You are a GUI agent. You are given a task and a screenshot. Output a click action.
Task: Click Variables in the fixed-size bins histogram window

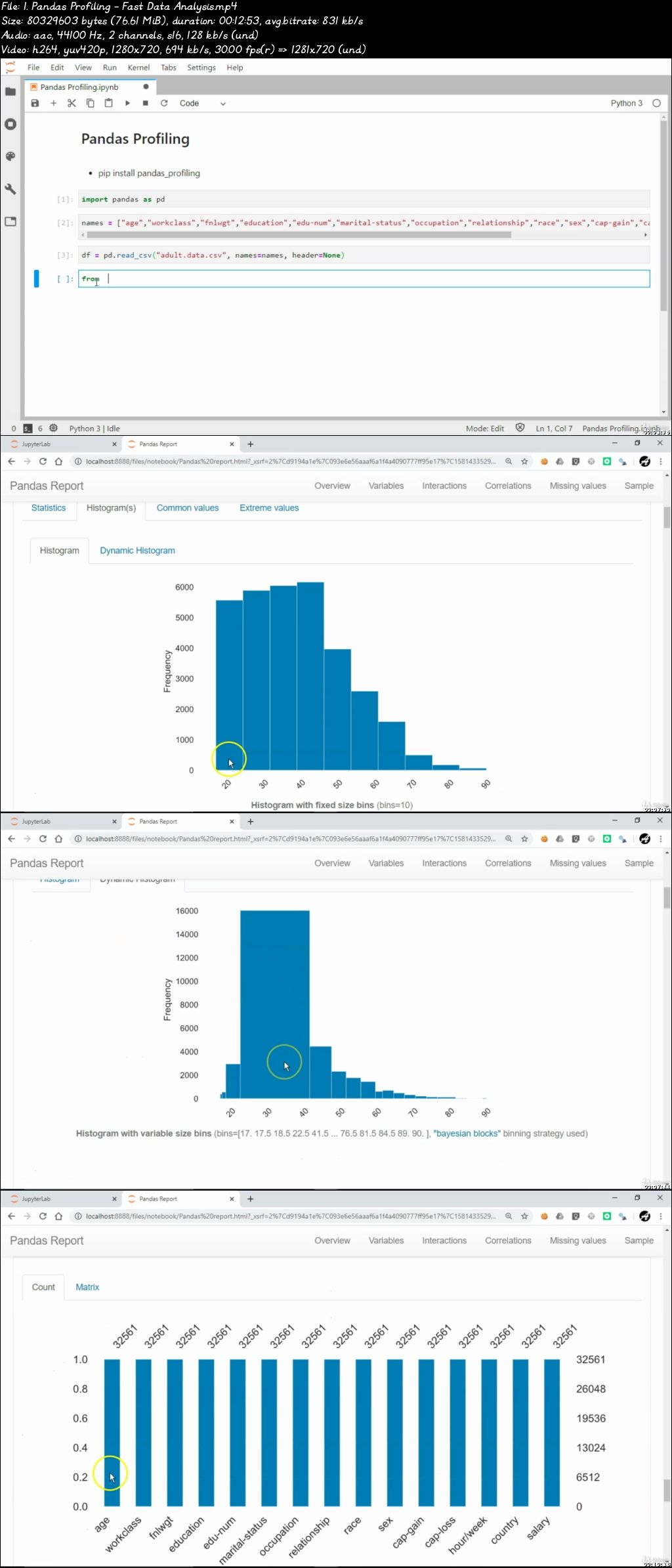click(x=386, y=486)
